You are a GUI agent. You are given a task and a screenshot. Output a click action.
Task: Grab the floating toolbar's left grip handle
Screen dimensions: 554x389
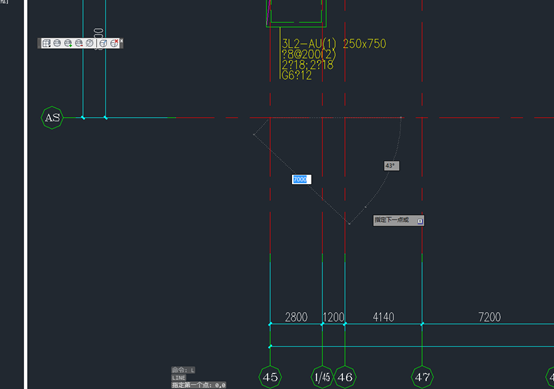tap(39, 43)
